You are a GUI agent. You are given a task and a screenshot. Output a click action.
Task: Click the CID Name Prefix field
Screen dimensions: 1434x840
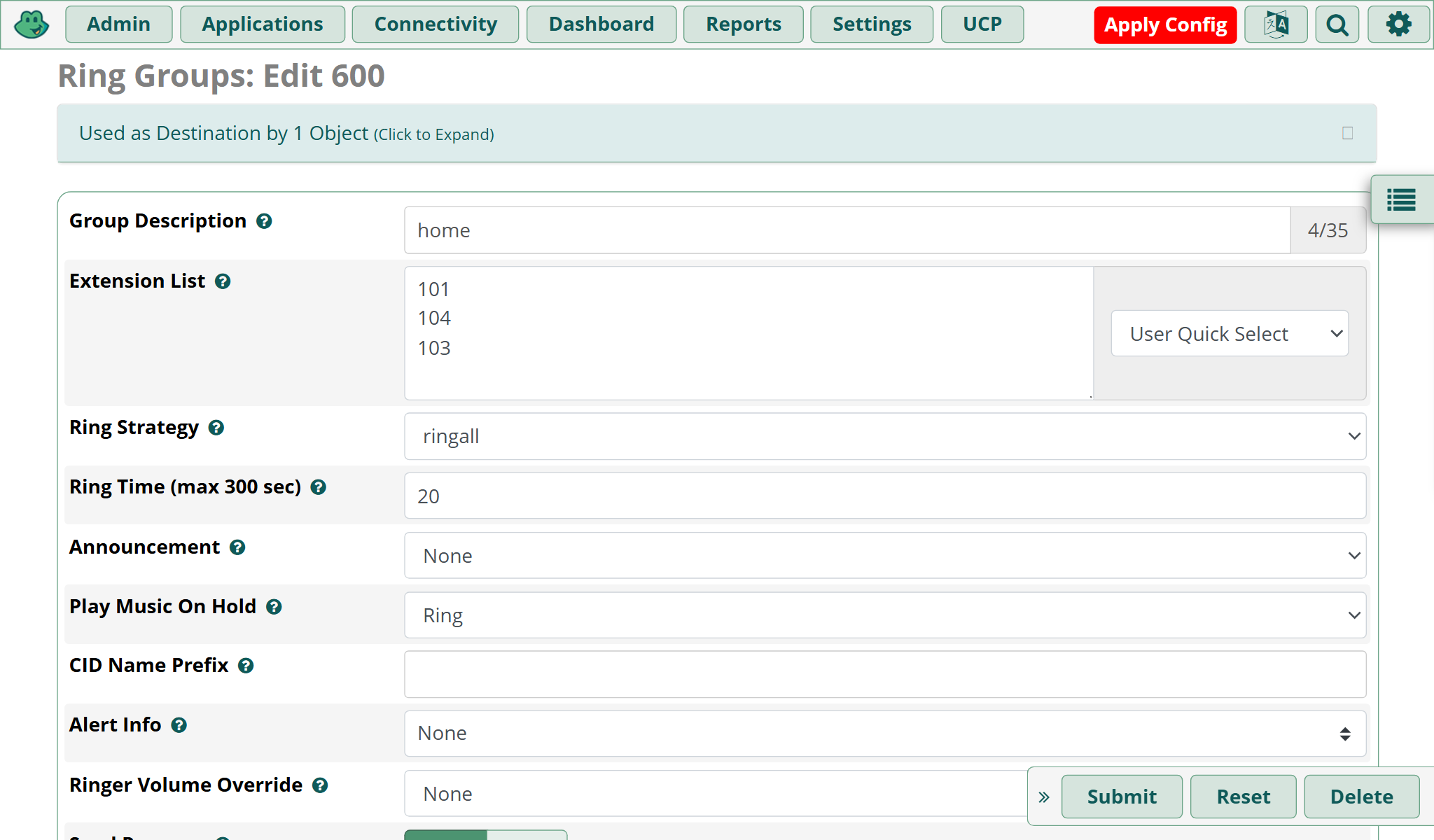(885, 675)
